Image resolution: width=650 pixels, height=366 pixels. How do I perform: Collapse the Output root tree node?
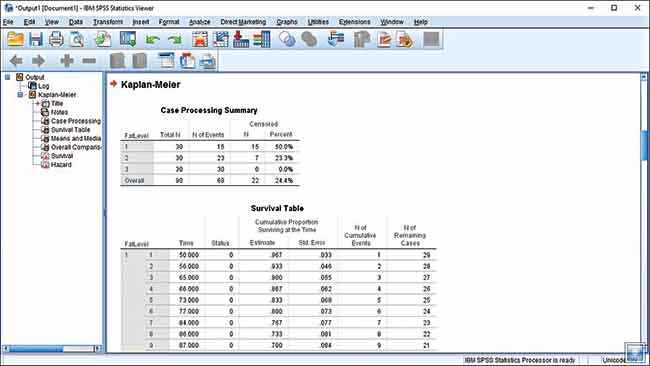coord(7,77)
